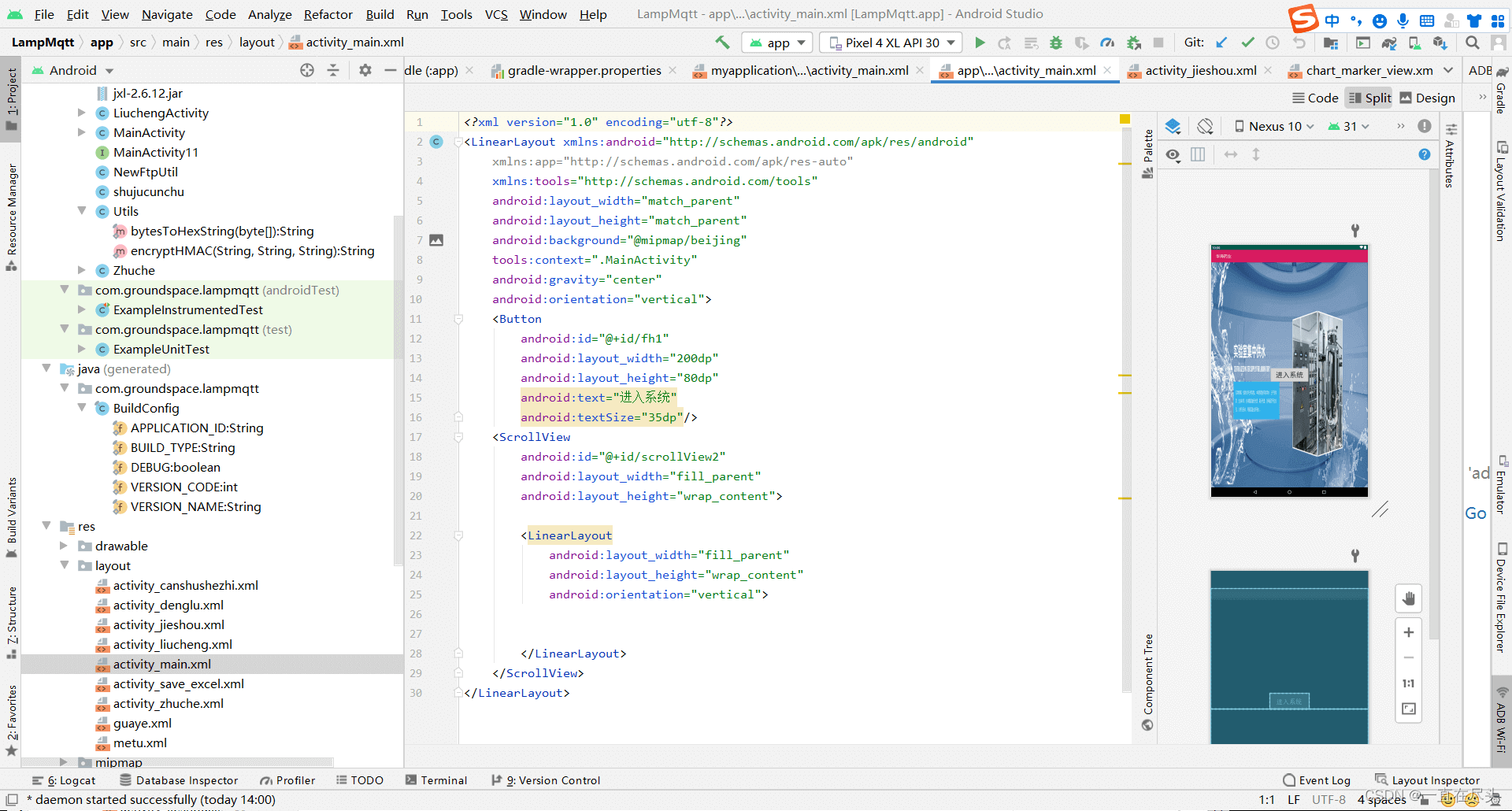Click the layout design preview thumbnail
1512x811 pixels.
click(x=1289, y=371)
